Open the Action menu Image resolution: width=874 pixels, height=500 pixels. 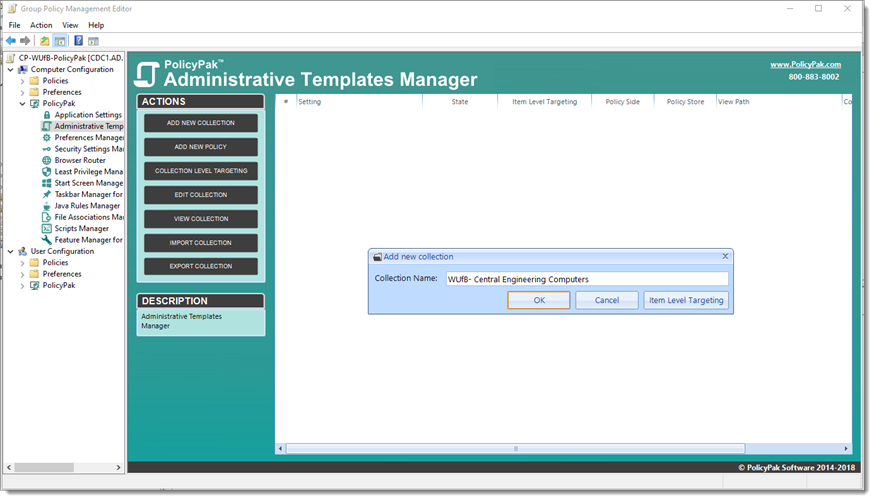pos(41,25)
